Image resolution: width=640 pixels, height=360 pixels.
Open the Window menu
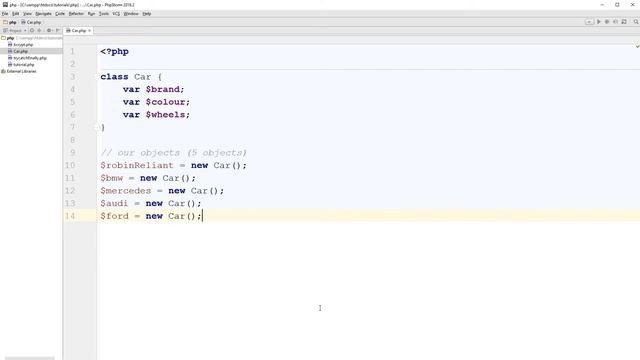(x=131, y=14)
